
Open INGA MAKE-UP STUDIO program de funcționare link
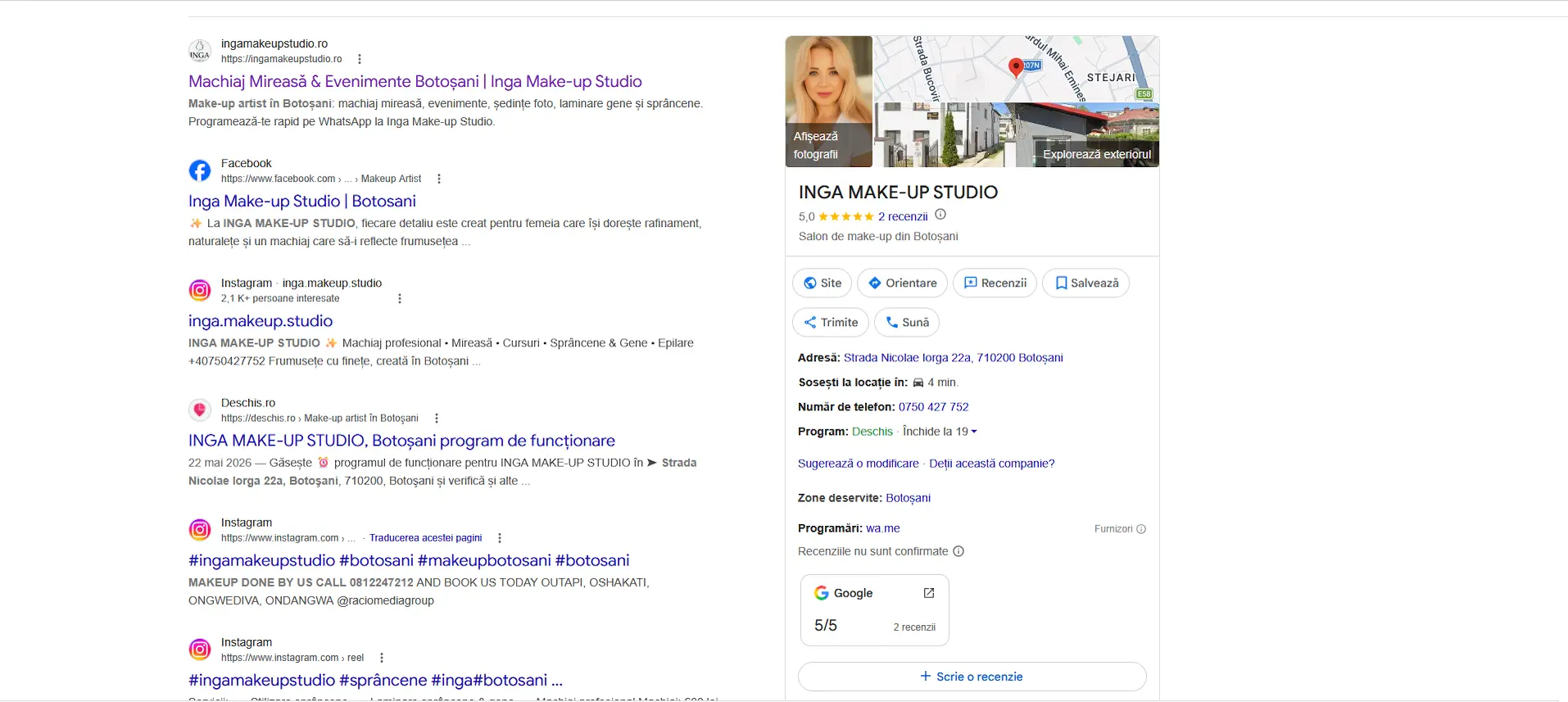coord(401,441)
